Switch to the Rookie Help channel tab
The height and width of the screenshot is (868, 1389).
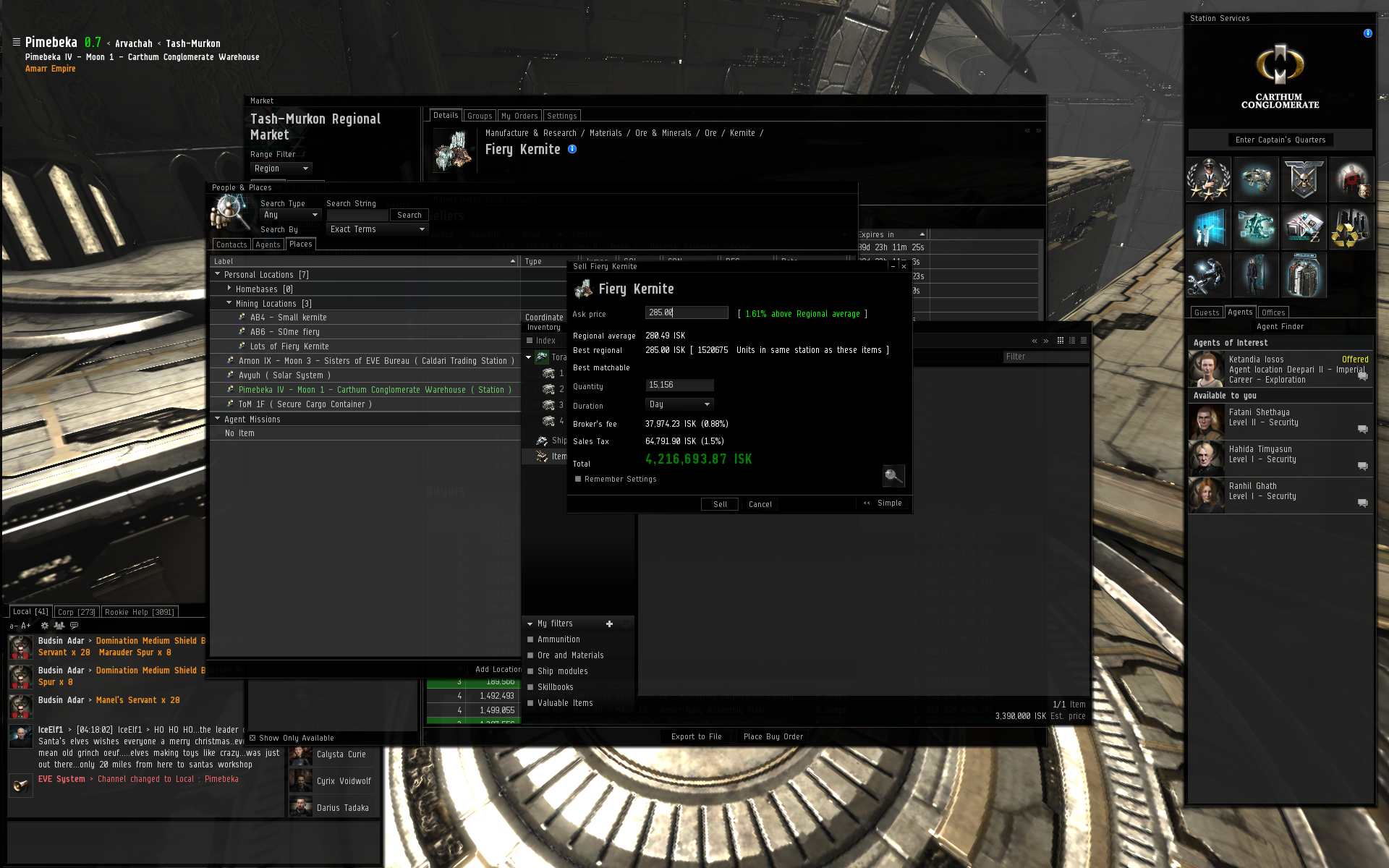coord(140,612)
